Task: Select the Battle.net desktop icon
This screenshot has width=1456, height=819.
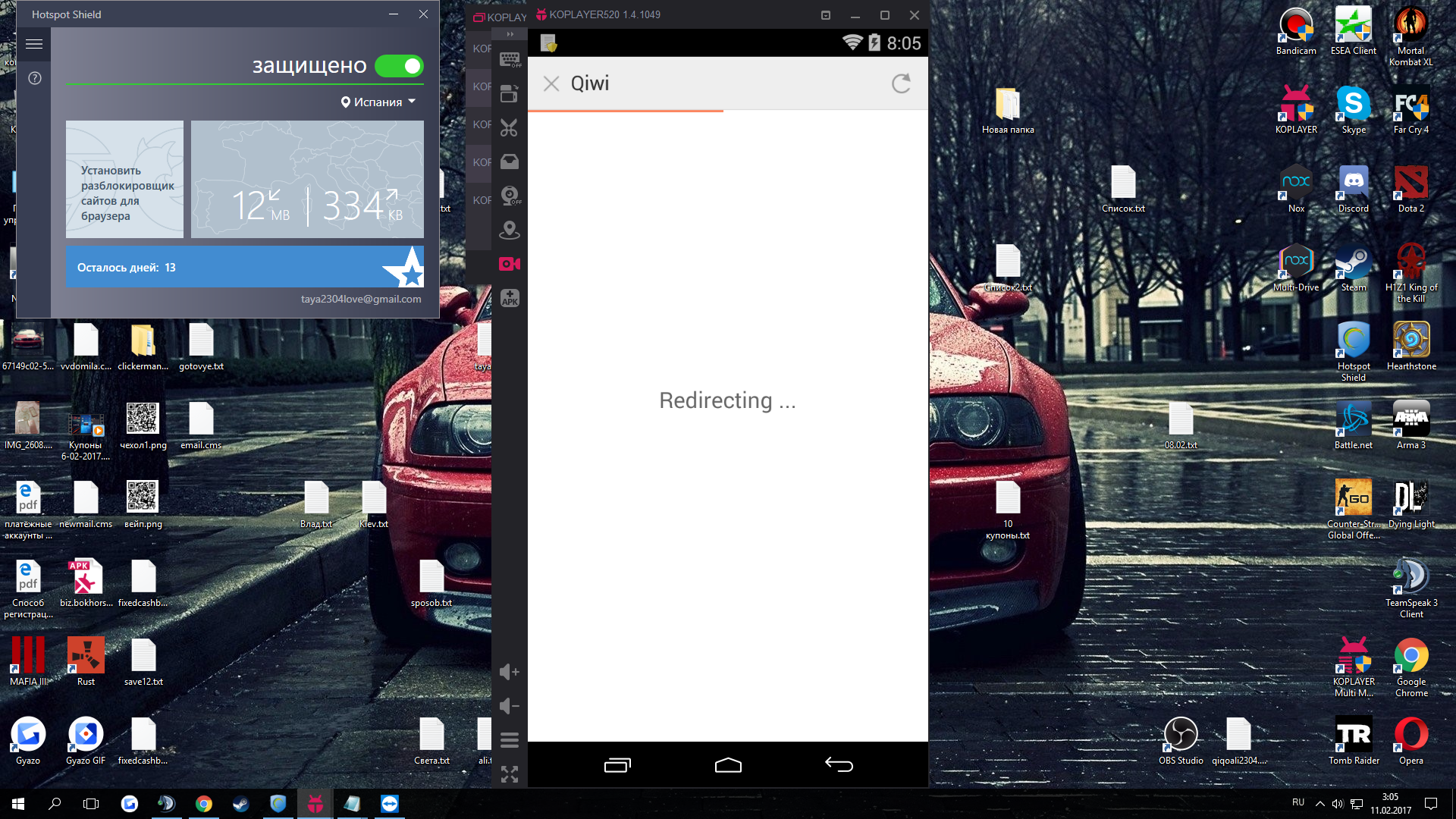Action: [1354, 425]
